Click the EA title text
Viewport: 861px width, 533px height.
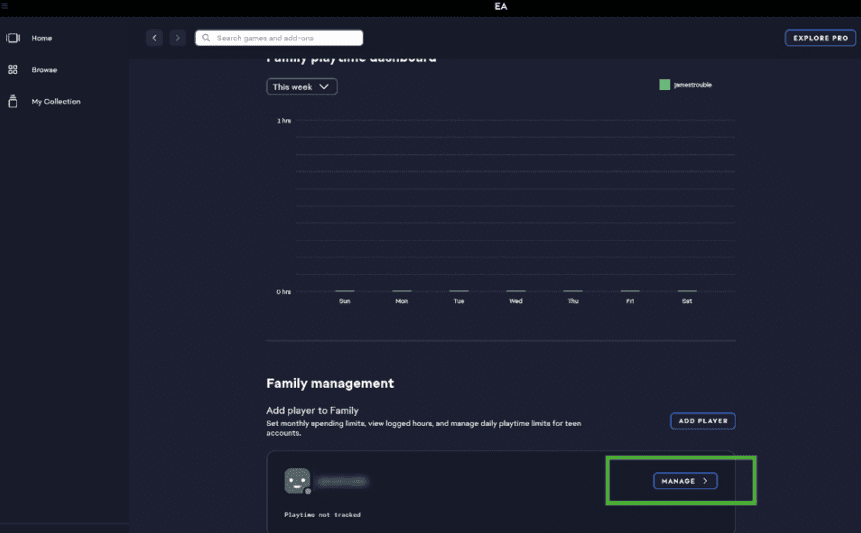coord(501,7)
